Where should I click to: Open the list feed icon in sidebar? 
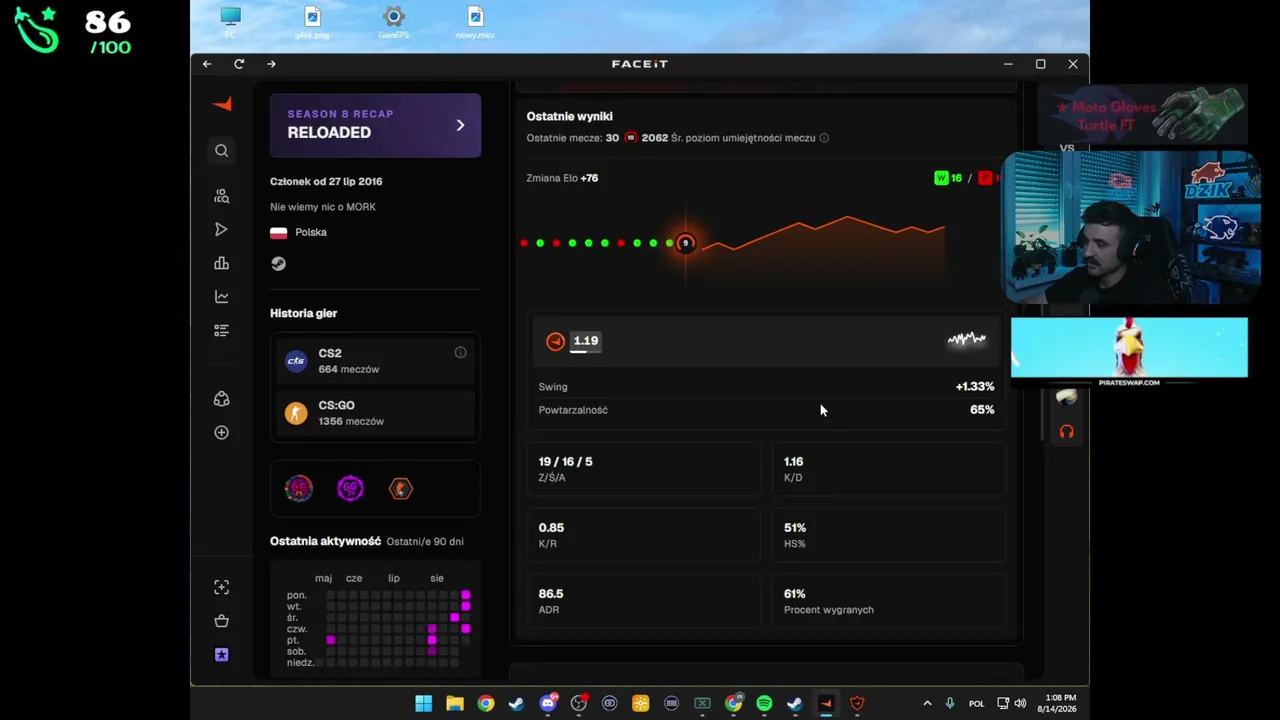(x=222, y=331)
